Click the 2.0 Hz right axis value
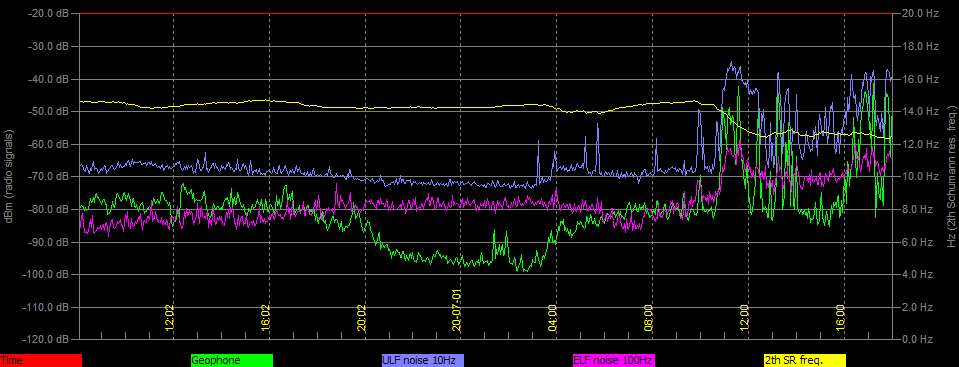The width and height of the screenshot is (959, 367). point(917,306)
